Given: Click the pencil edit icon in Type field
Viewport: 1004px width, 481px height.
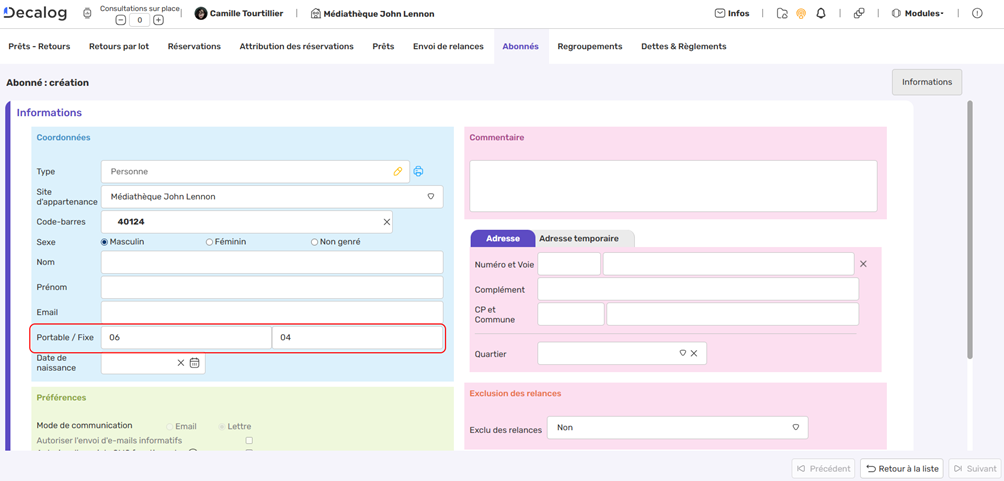Looking at the screenshot, I should click(398, 172).
